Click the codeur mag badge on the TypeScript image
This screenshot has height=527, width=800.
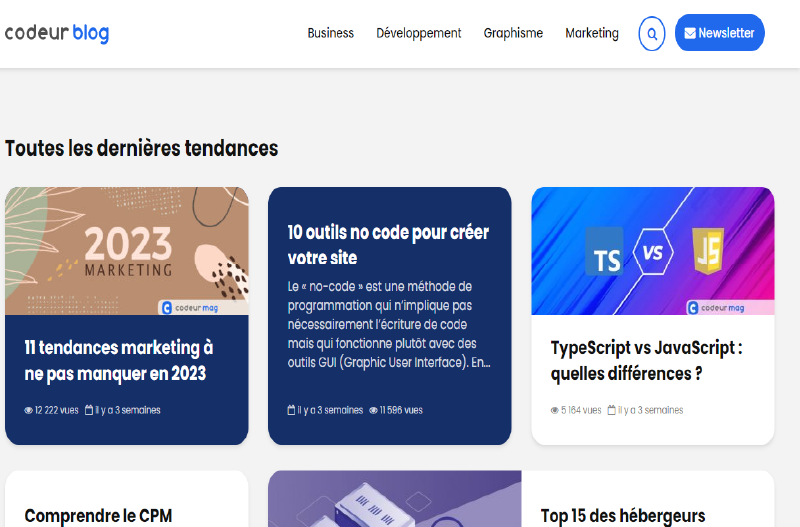tap(730, 308)
